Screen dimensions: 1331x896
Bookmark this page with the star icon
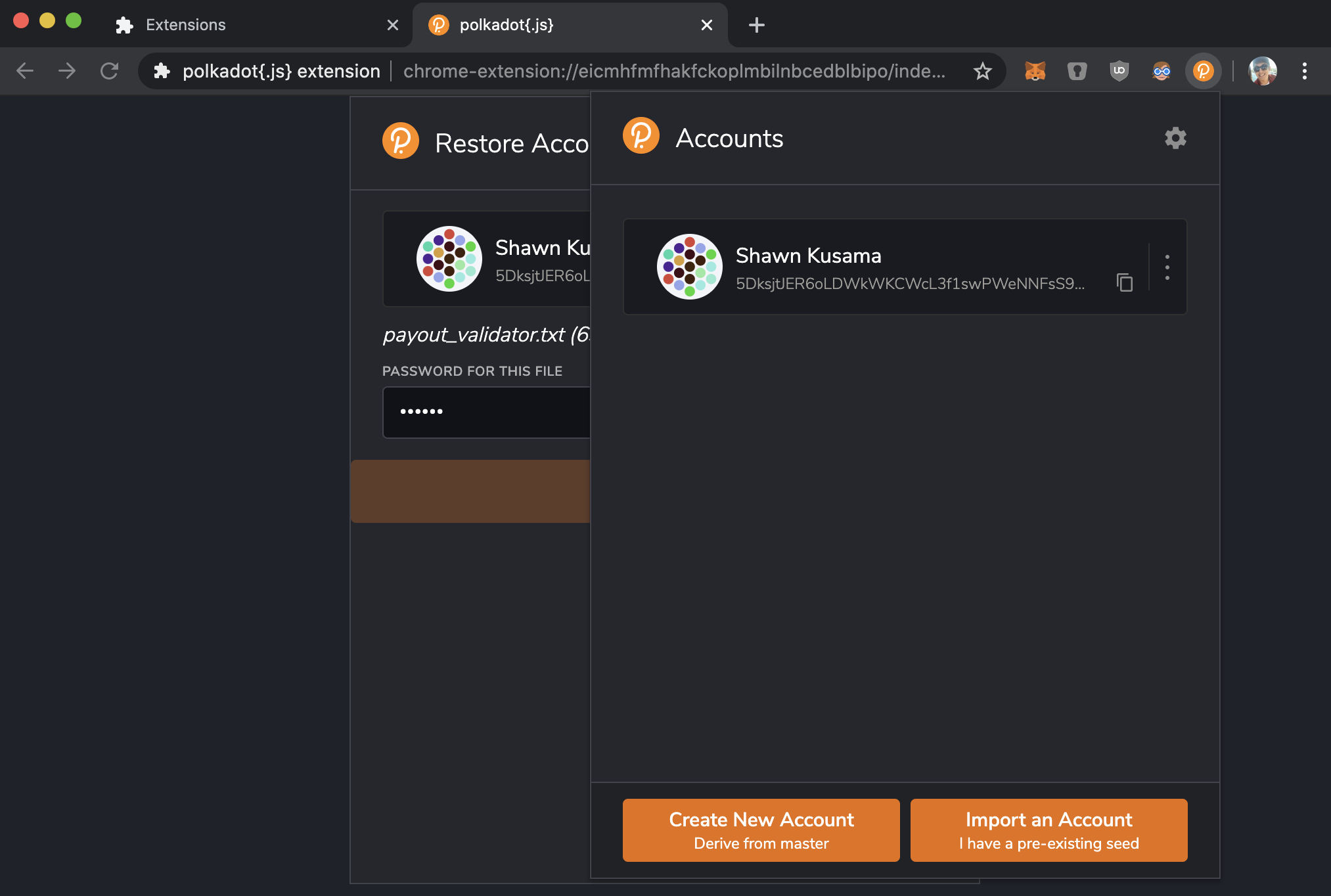point(983,71)
